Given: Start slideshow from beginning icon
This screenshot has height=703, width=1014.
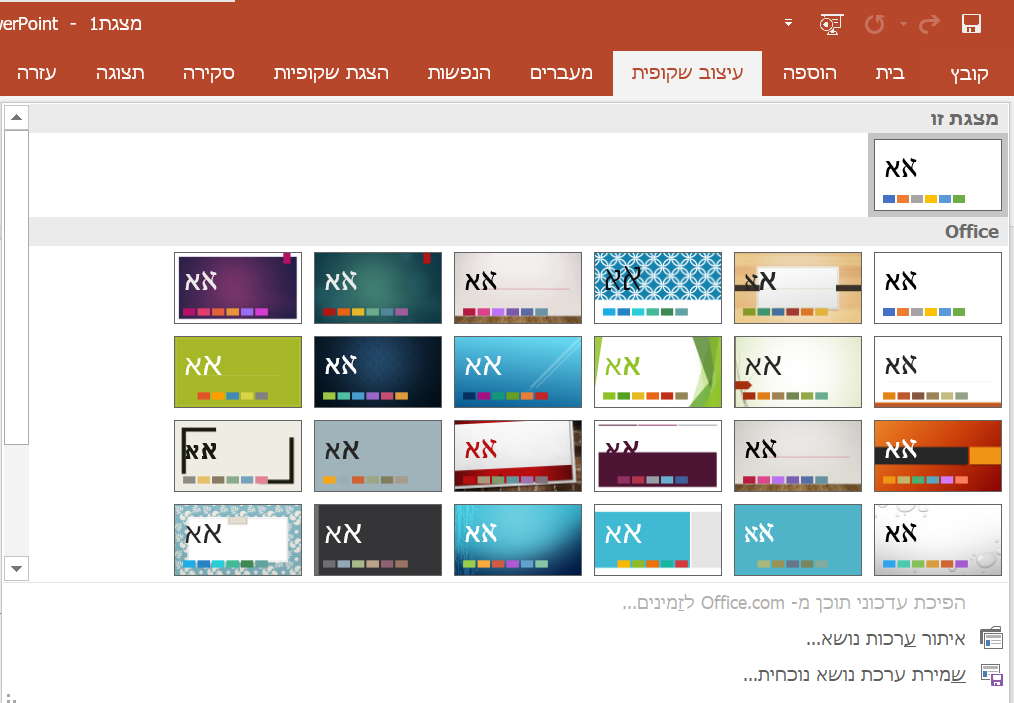Looking at the screenshot, I should [x=831, y=25].
